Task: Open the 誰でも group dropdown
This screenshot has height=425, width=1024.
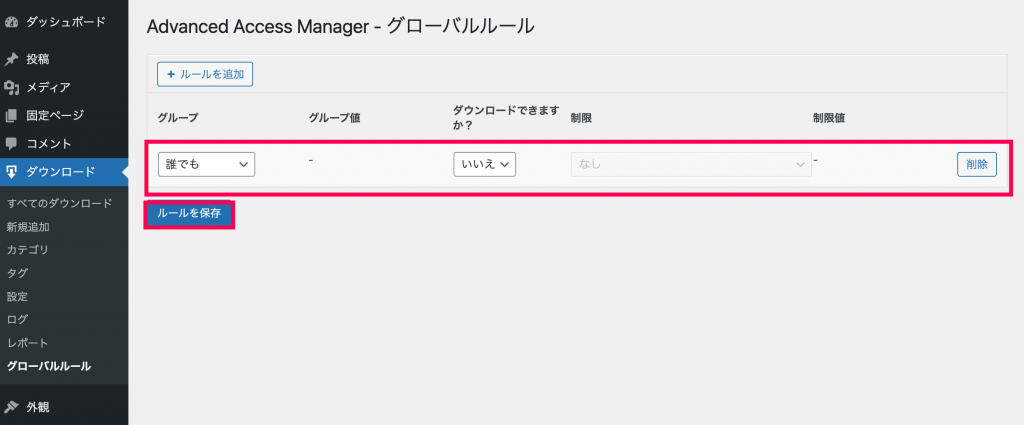Action: coord(206,165)
